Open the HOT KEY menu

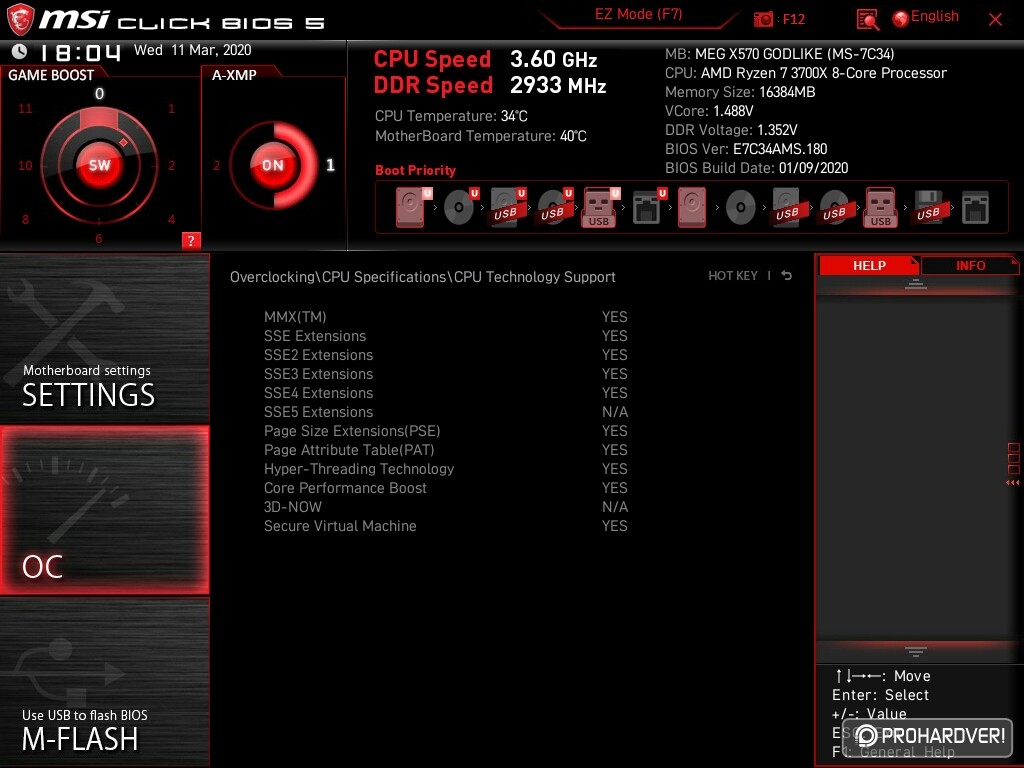(733, 276)
